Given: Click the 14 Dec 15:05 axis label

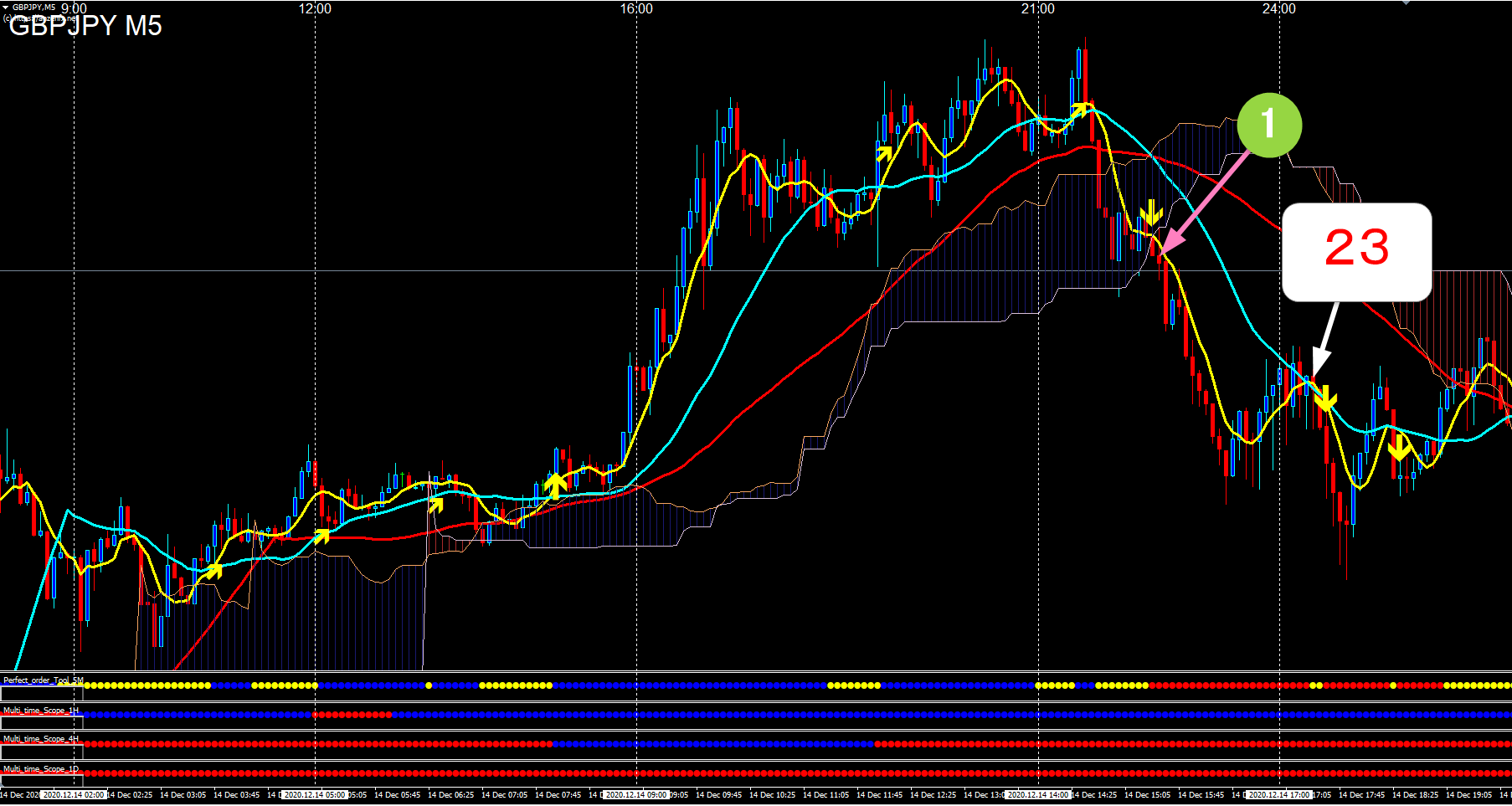Looking at the screenshot, I should [x=1148, y=795].
